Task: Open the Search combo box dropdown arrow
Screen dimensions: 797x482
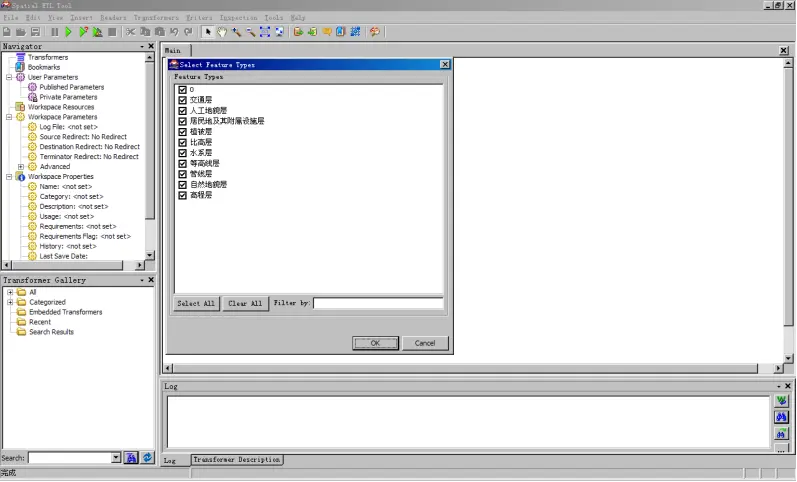Action: (x=116, y=458)
